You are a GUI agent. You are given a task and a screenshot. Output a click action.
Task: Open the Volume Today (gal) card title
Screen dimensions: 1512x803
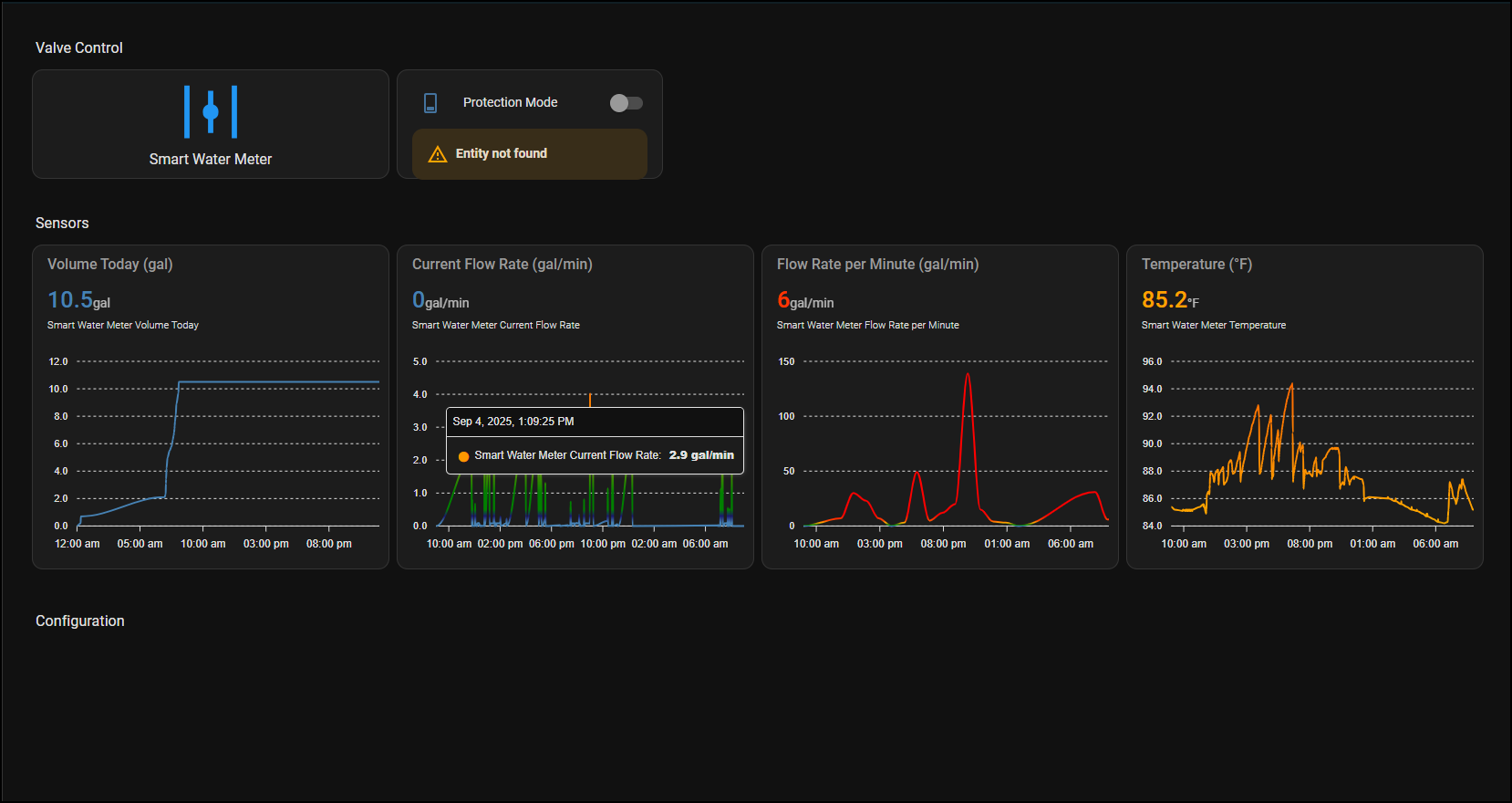point(110,265)
